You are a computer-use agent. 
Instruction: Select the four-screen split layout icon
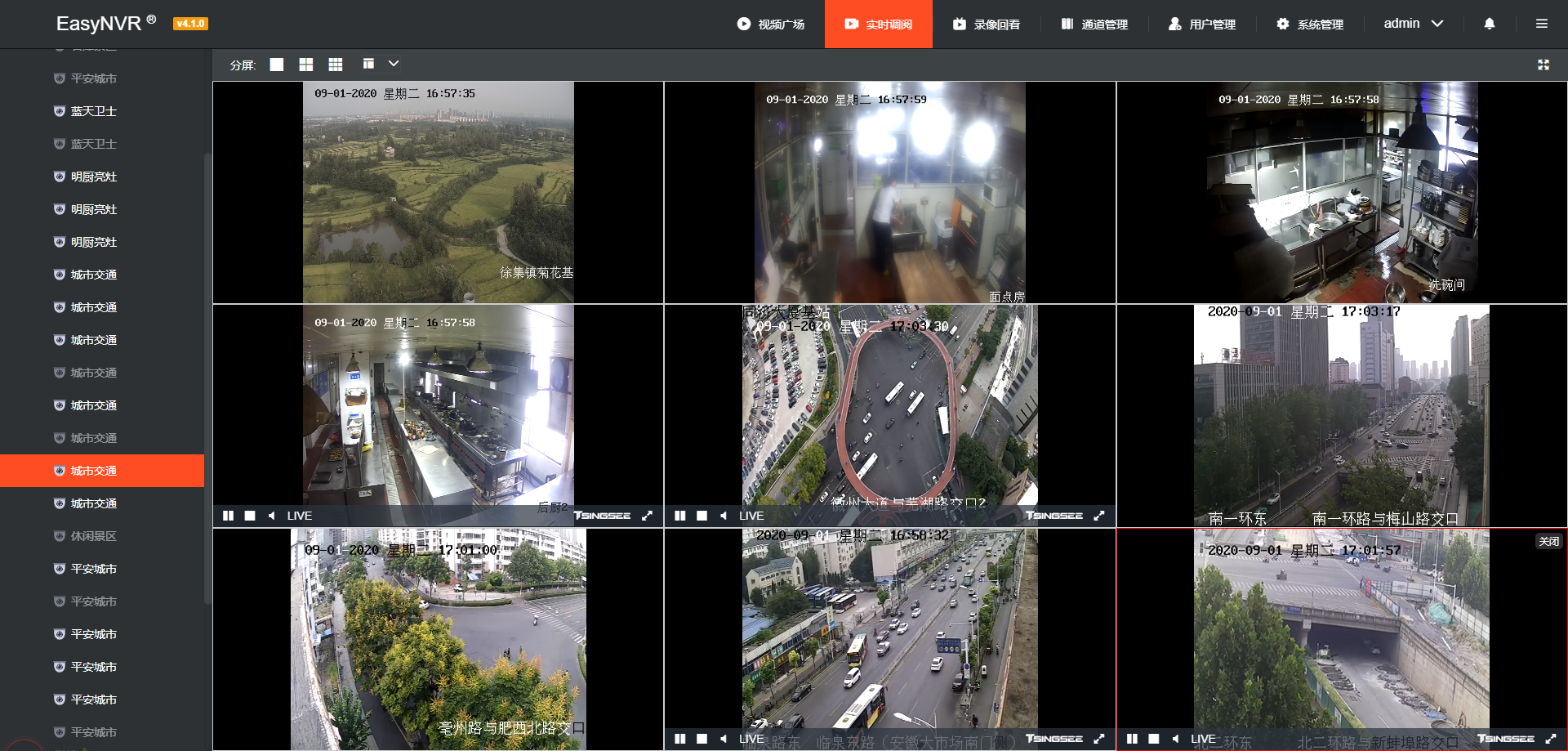[x=306, y=65]
